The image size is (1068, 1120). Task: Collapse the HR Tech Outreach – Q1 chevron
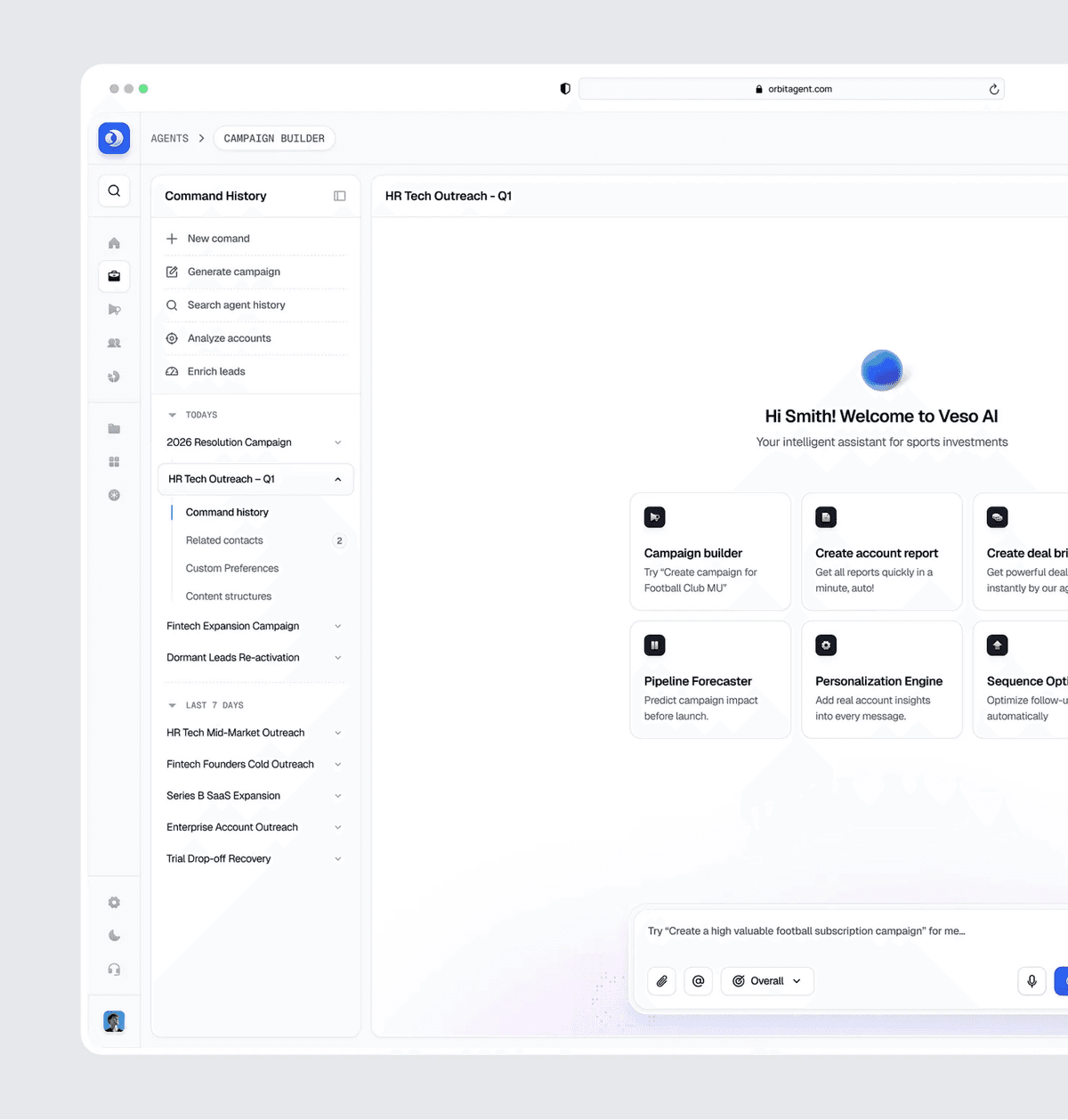pos(338,479)
